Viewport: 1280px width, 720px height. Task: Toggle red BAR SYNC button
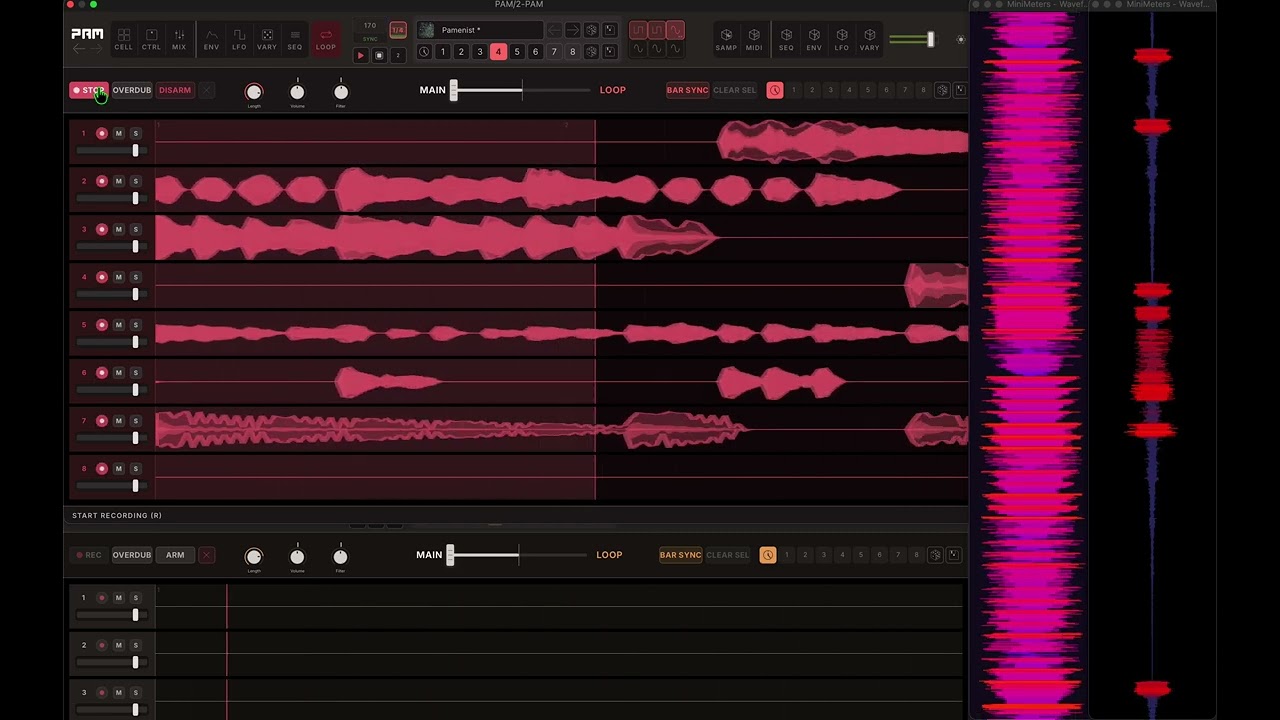(688, 90)
